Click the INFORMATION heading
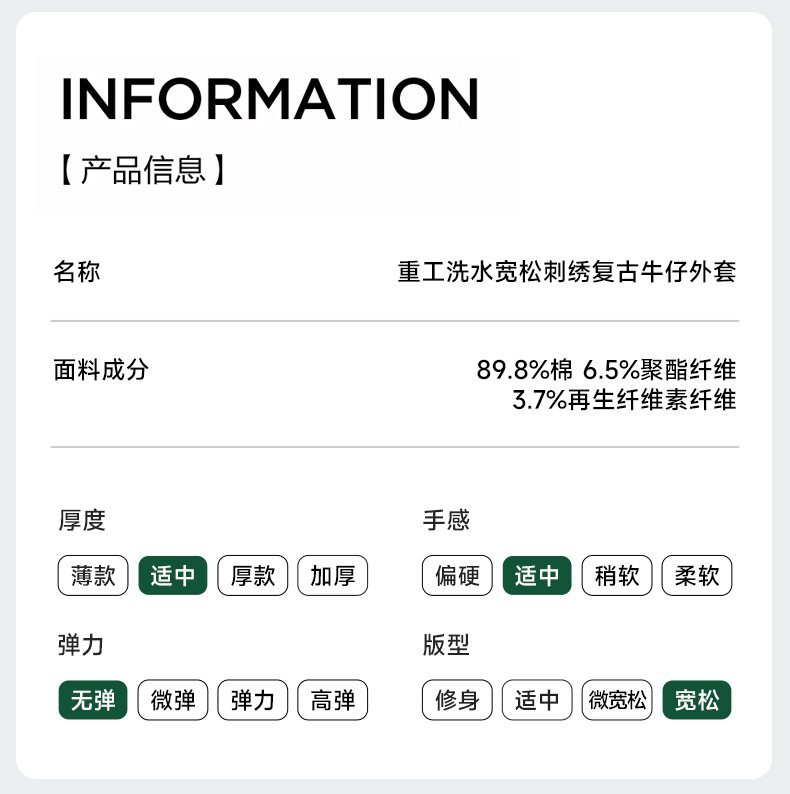This screenshot has height=794, width=790. point(270,98)
